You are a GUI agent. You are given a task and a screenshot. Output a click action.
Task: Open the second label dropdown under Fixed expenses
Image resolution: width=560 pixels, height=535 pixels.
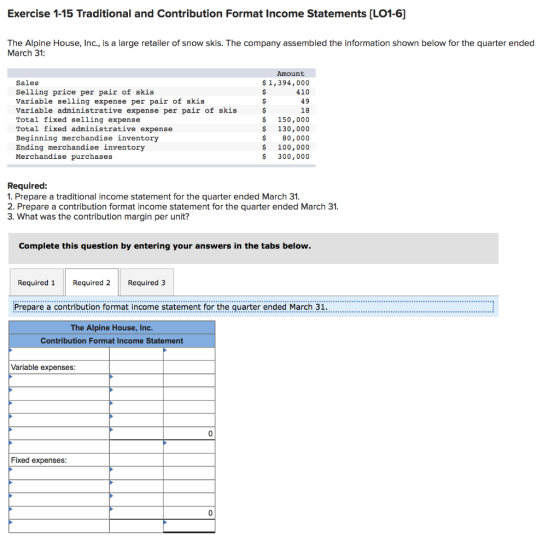click(59, 486)
